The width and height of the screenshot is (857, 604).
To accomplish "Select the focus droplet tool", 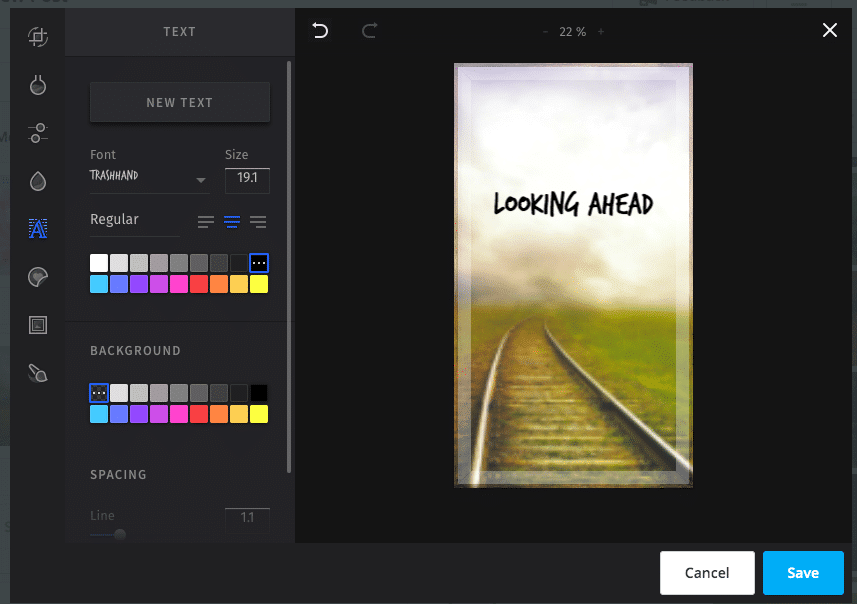I will pos(38,181).
